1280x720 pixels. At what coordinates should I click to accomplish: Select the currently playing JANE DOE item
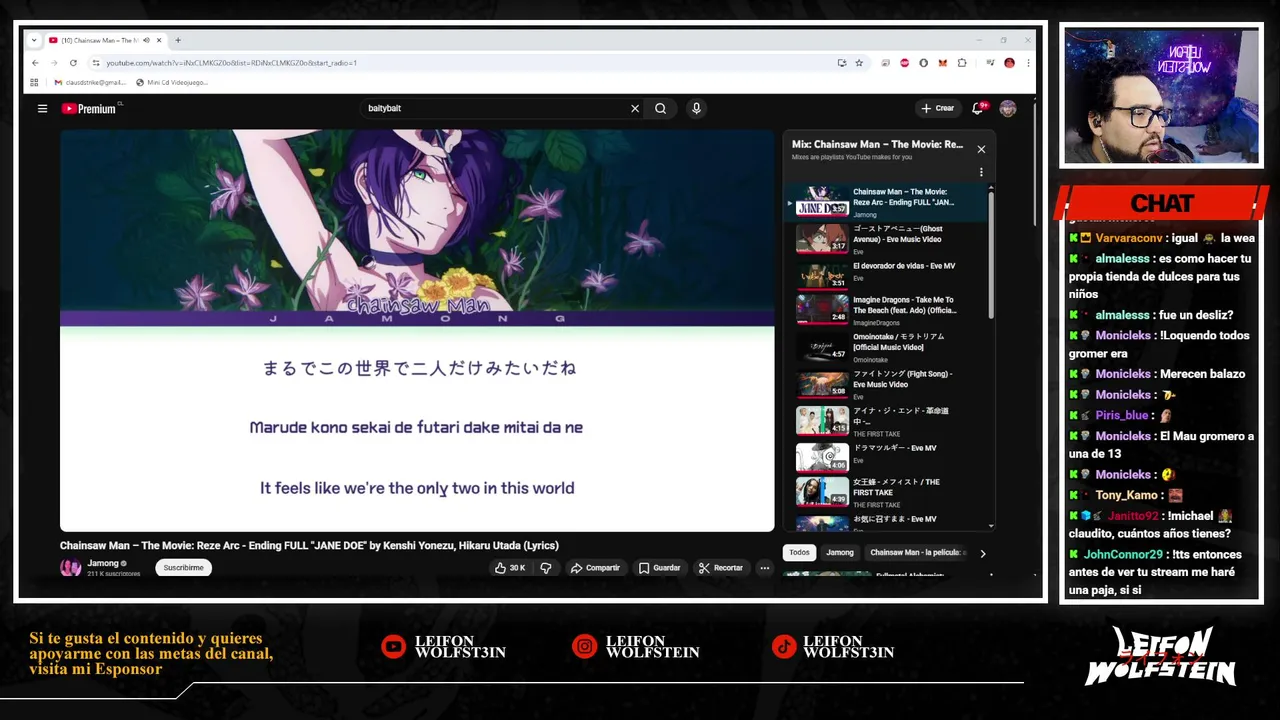(x=888, y=202)
